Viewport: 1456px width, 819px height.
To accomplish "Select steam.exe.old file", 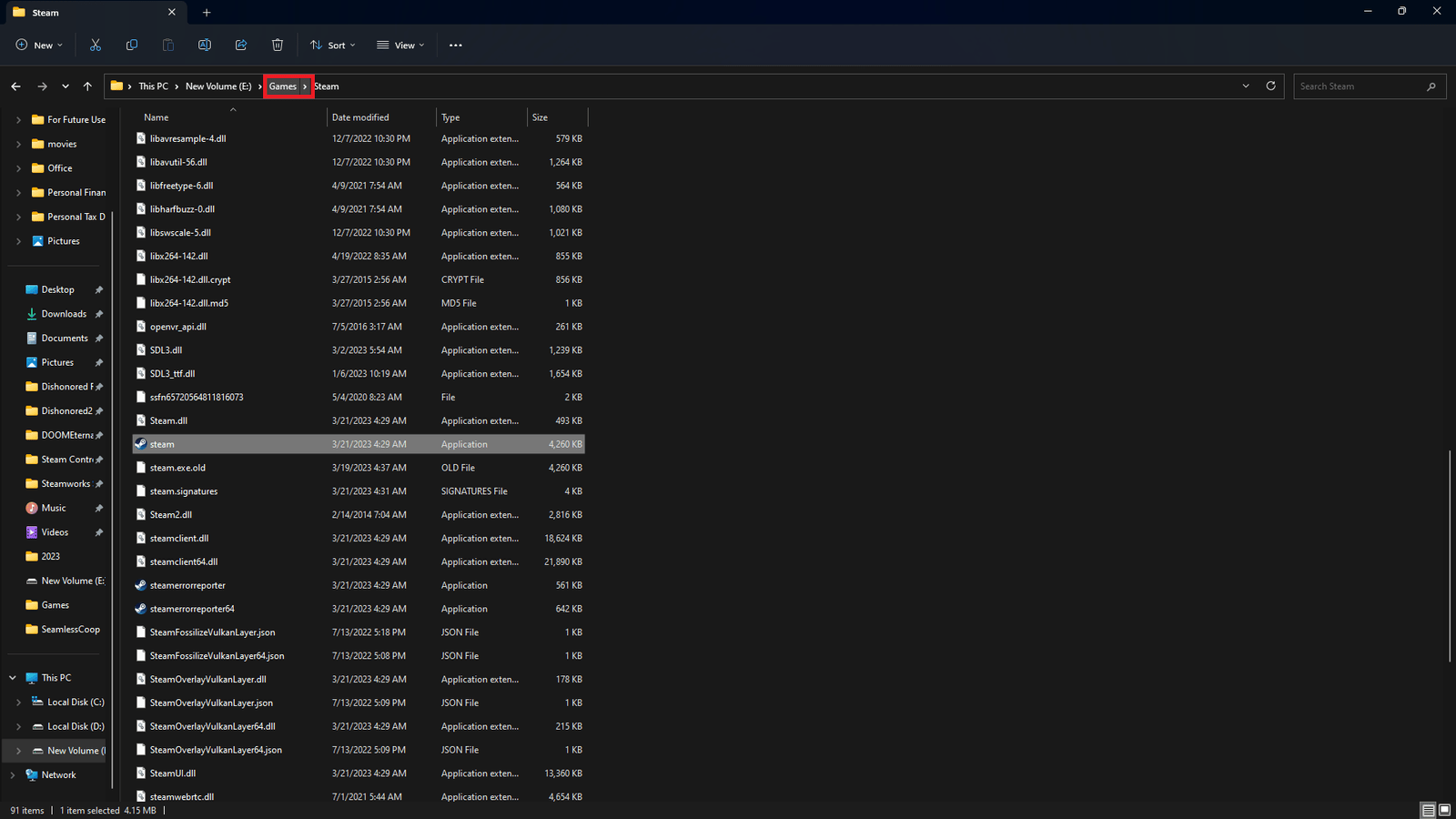I will click(359, 468).
